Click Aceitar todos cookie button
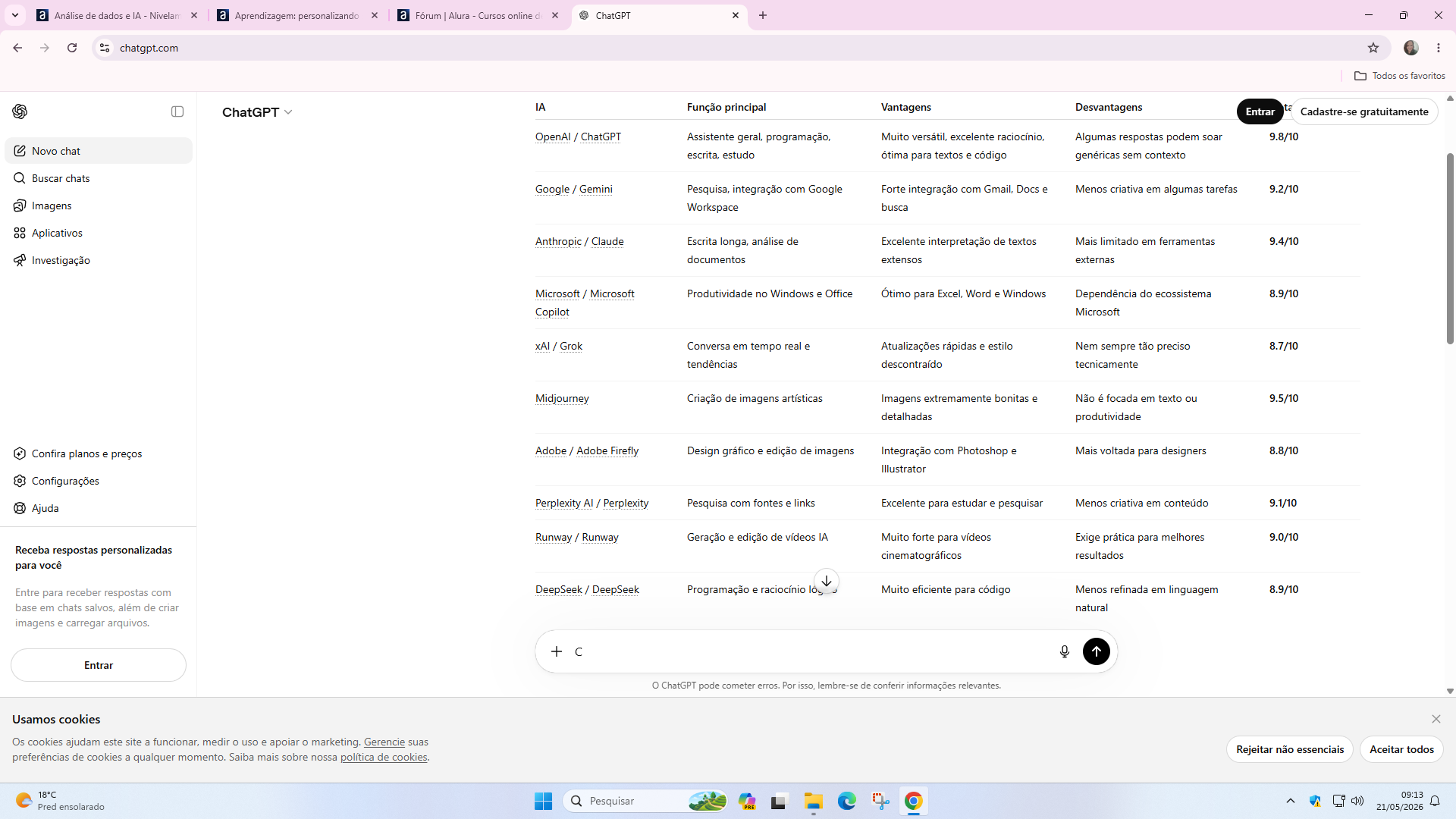The height and width of the screenshot is (819, 1456). click(x=1401, y=749)
